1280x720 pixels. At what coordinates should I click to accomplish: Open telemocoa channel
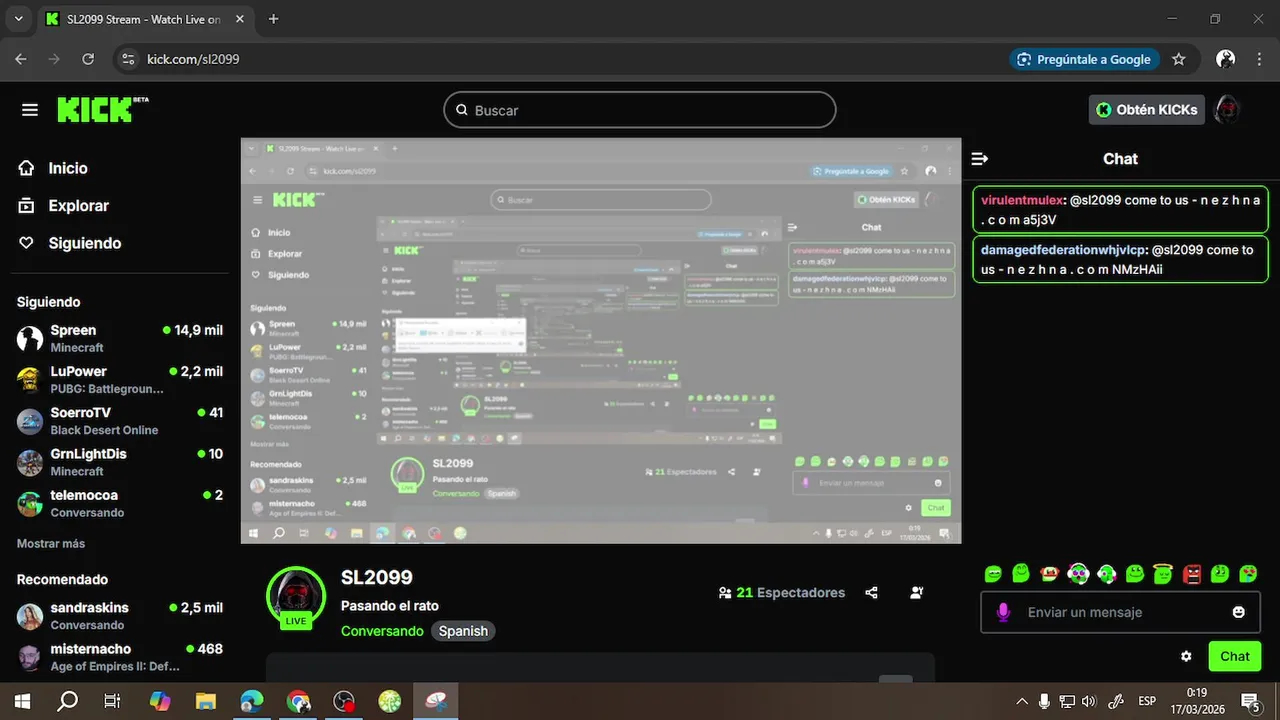pyautogui.click(x=120, y=503)
